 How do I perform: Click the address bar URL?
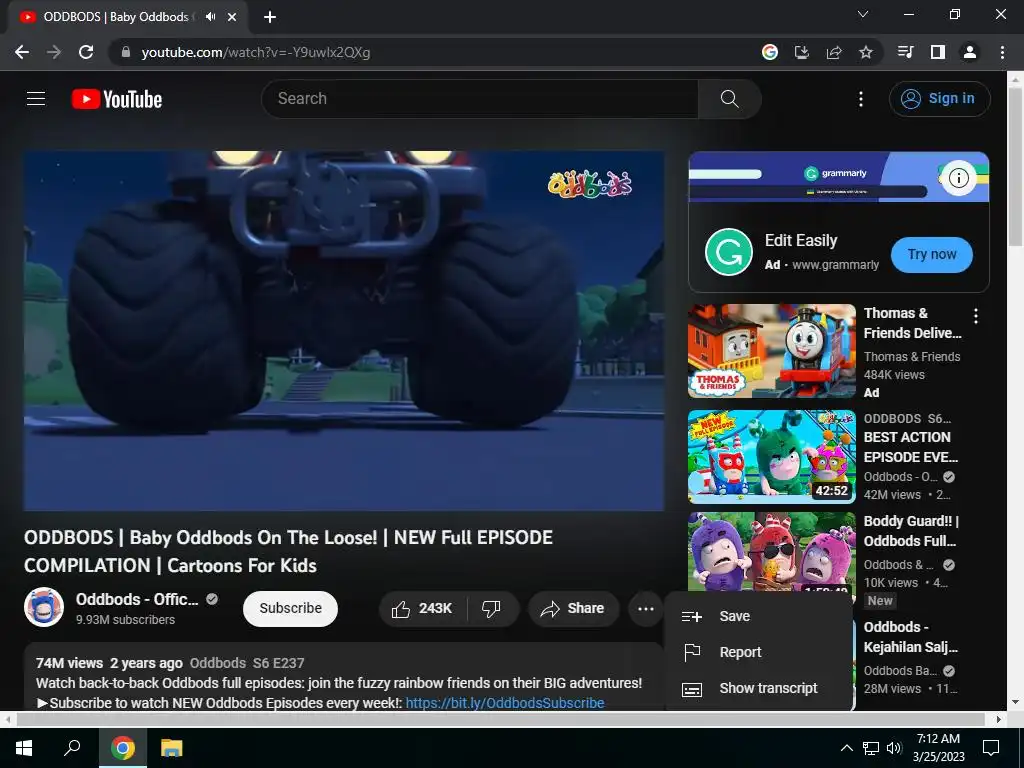tap(255, 52)
